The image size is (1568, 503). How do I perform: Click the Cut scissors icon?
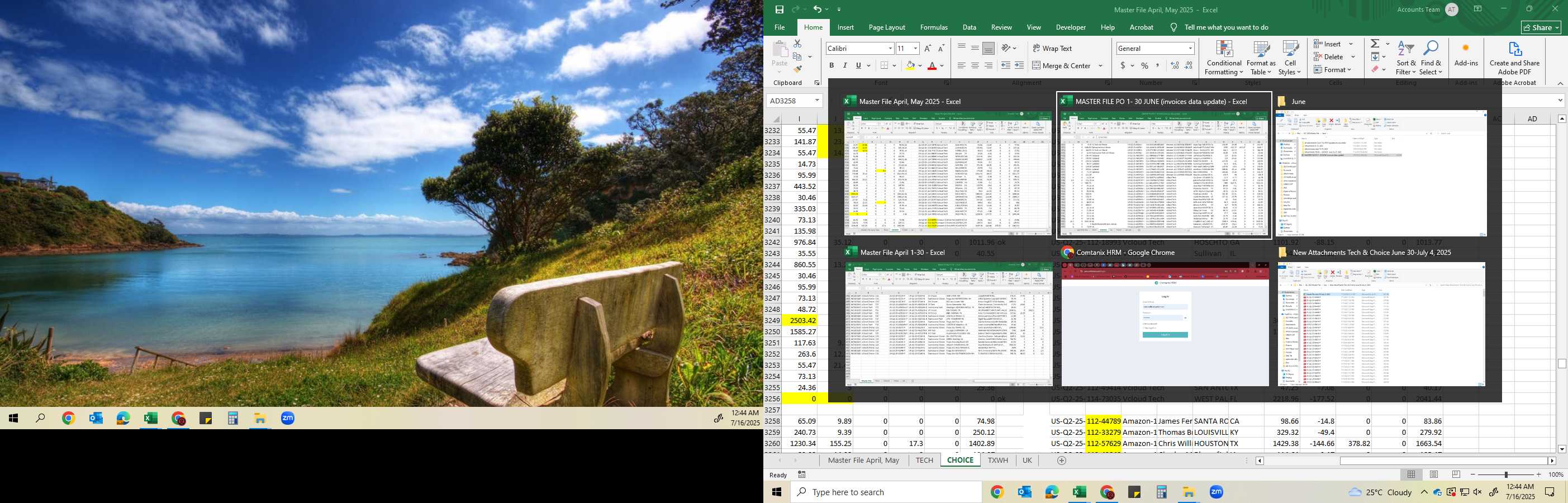(797, 44)
